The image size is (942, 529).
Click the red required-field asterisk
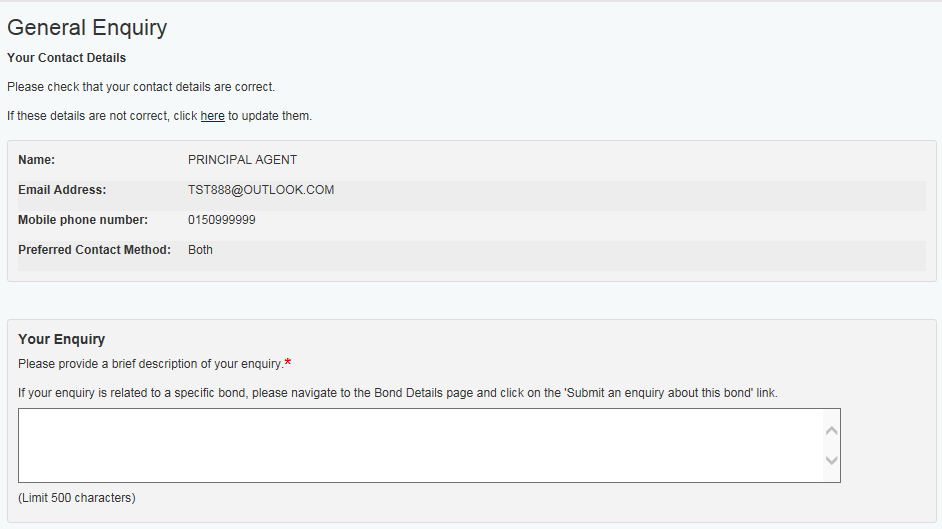pyautogui.click(x=288, y=362)
